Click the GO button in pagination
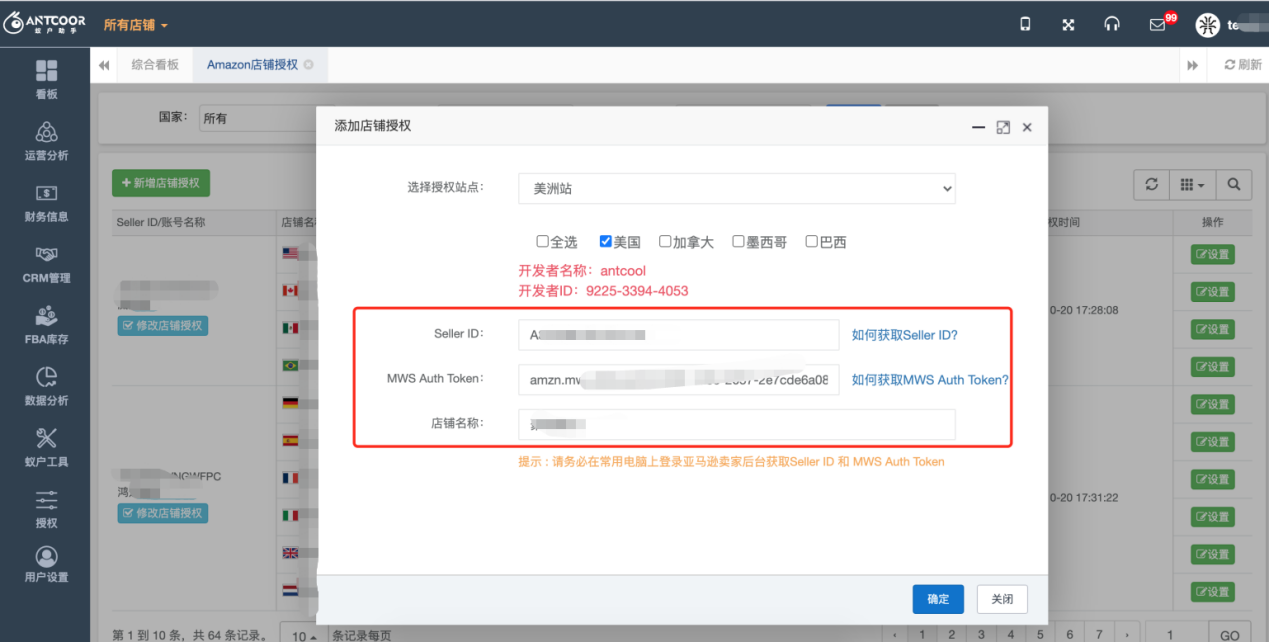The height and width of the screenshot is (642, 1269). (x=1230, y=635)
